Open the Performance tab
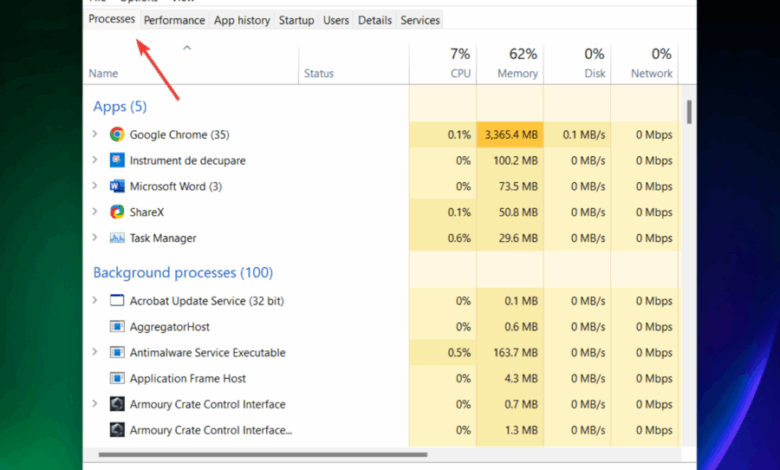This screenshot has width=780, height=470. coord(174,20)
